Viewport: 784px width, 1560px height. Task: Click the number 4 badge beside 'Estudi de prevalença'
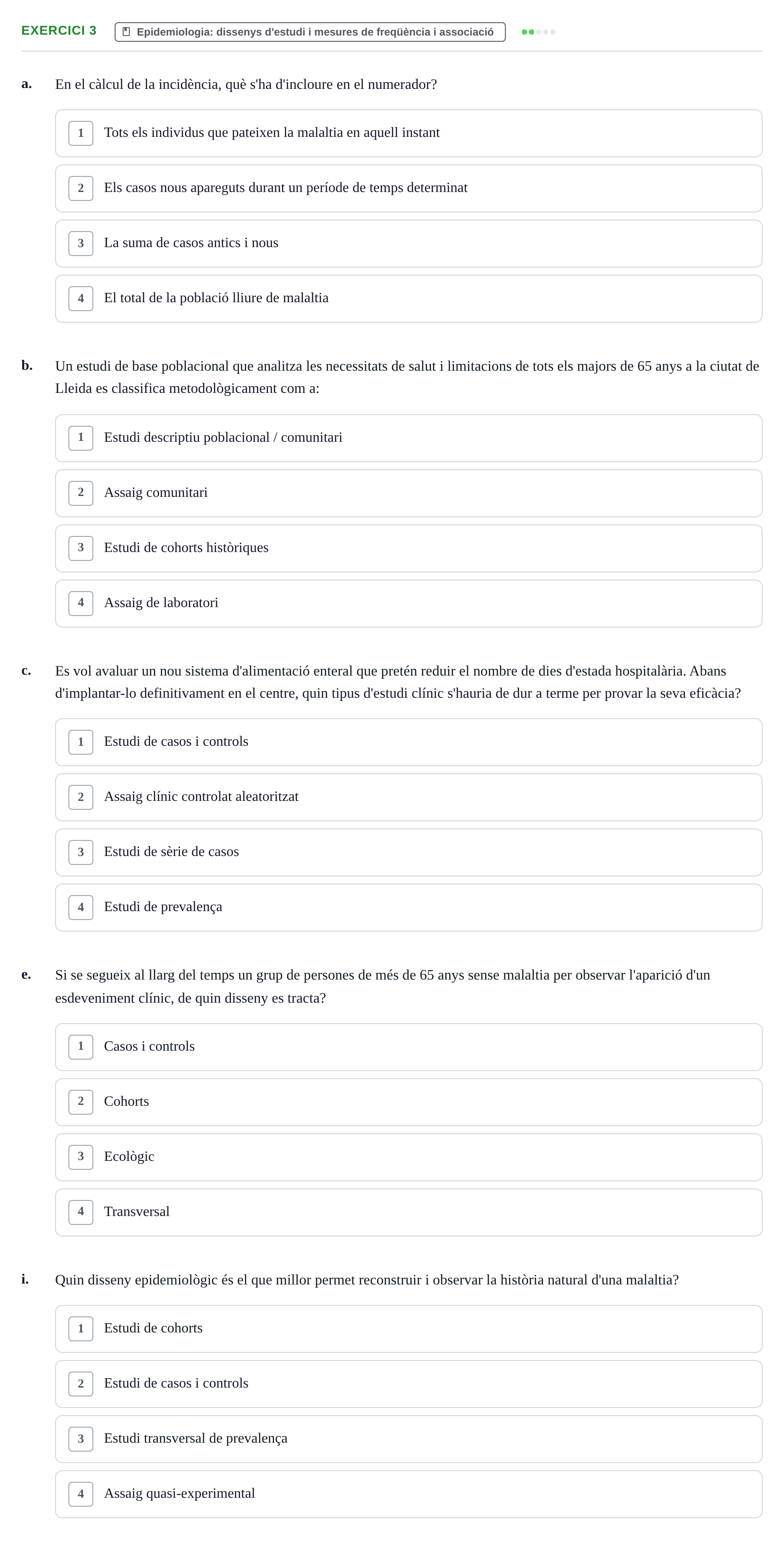80,907
